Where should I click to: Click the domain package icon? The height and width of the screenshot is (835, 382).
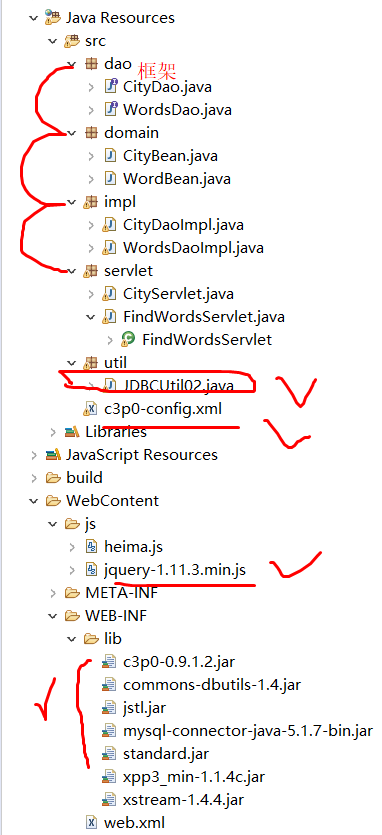tap(92, 132)
